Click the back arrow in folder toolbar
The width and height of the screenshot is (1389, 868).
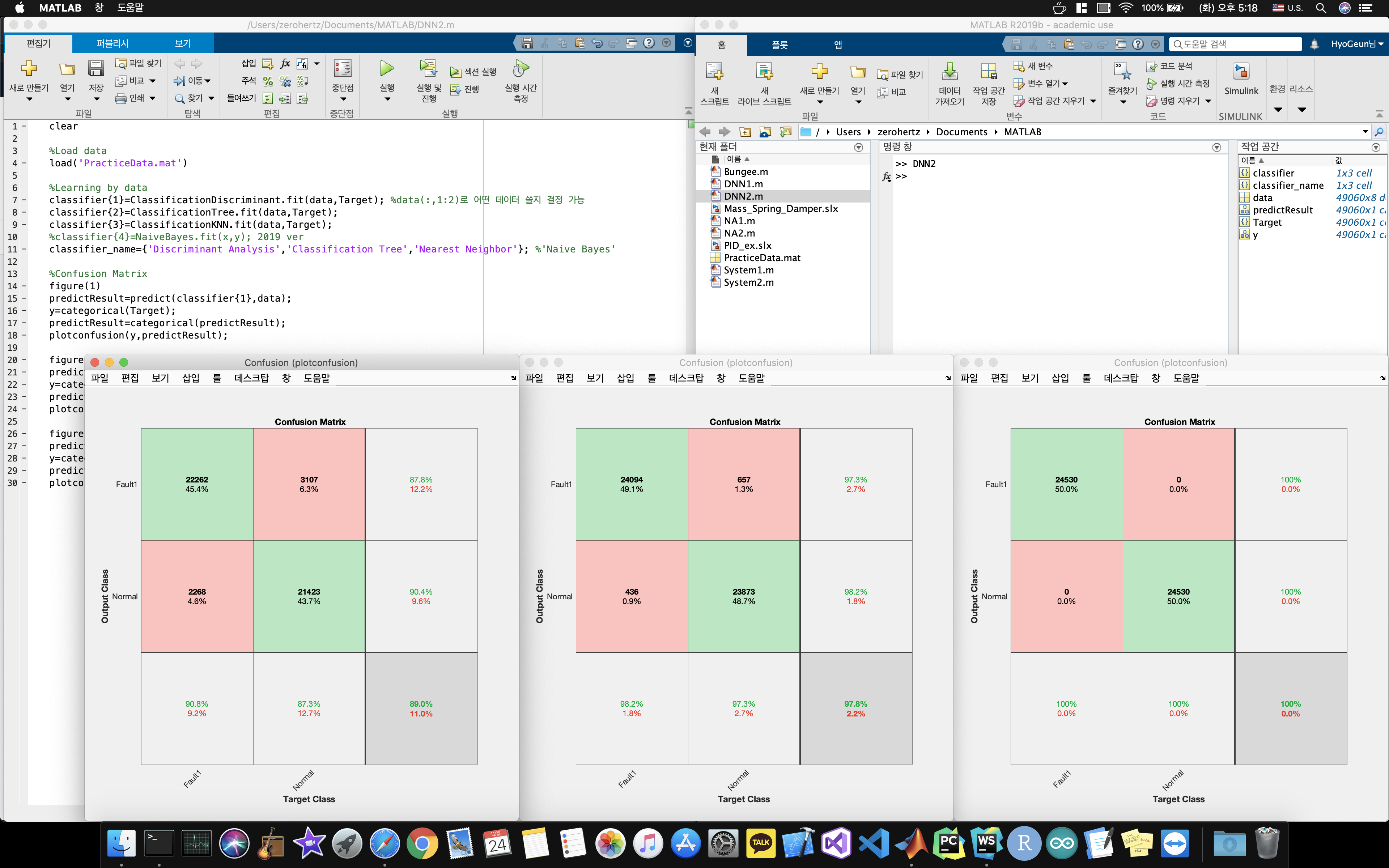coord(705,132)
